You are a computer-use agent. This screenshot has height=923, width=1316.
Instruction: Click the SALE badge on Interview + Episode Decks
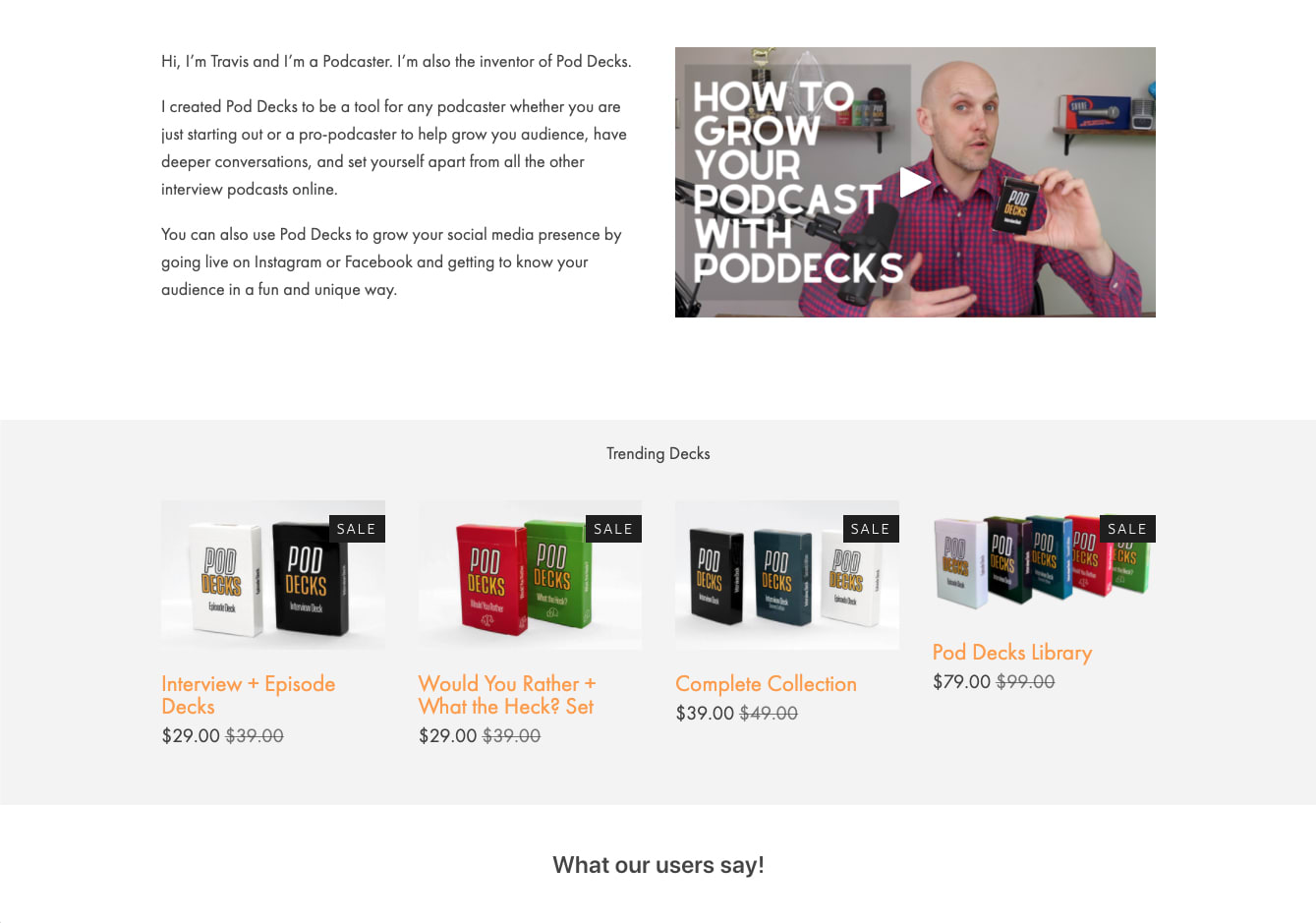[x=357, y=529]
